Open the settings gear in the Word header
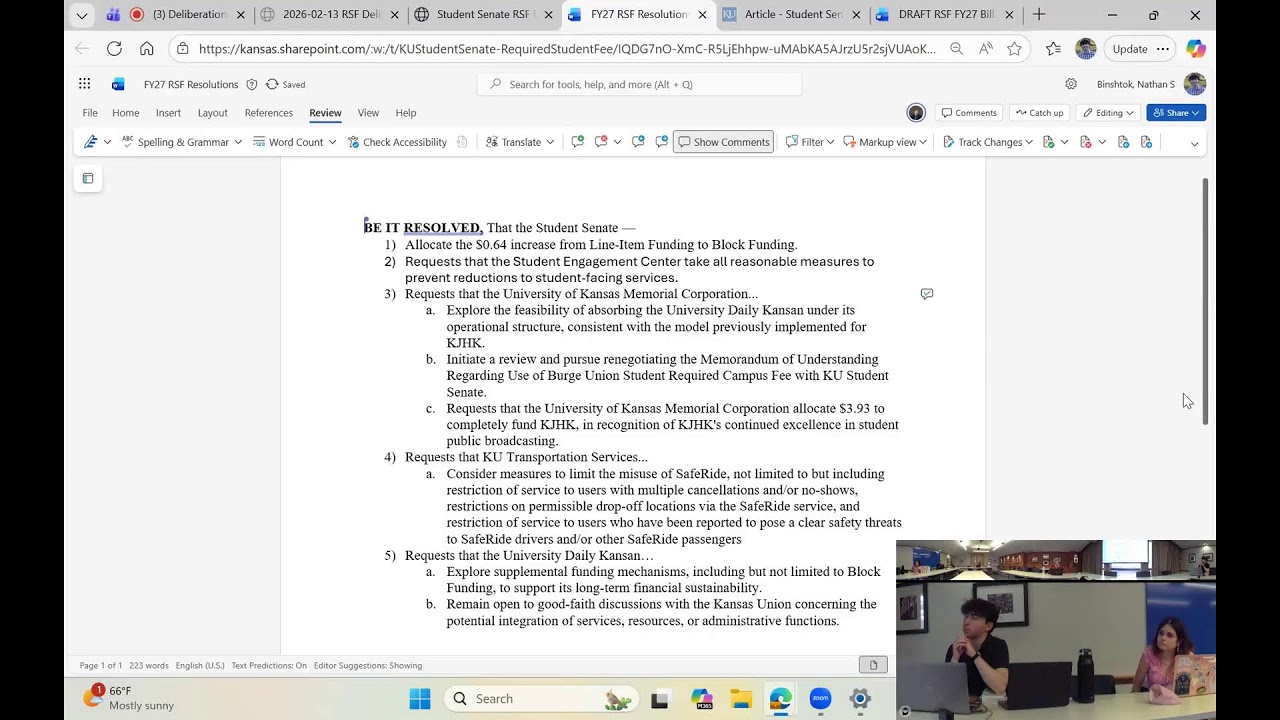 coord(1071,84)
